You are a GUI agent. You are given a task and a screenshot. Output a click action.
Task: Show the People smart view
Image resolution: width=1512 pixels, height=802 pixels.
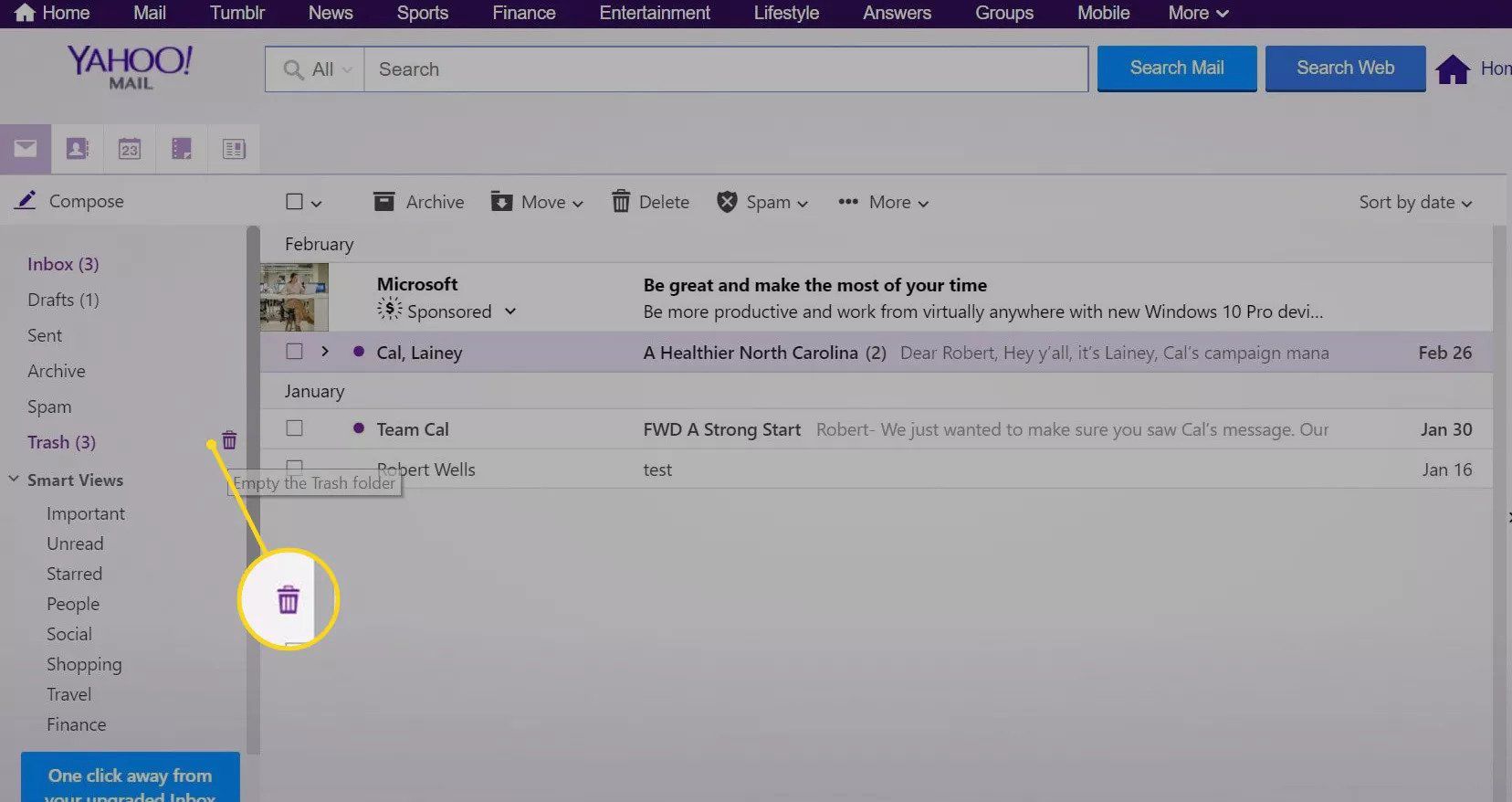[x=73, y=604]
